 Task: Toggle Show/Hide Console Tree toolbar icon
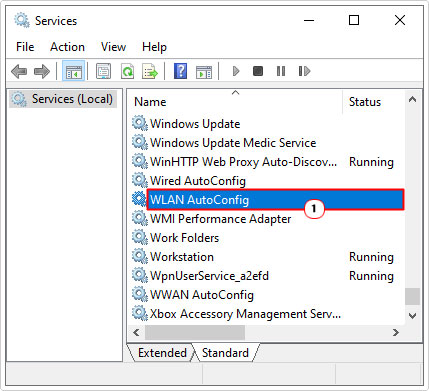[x=73, y=71]
